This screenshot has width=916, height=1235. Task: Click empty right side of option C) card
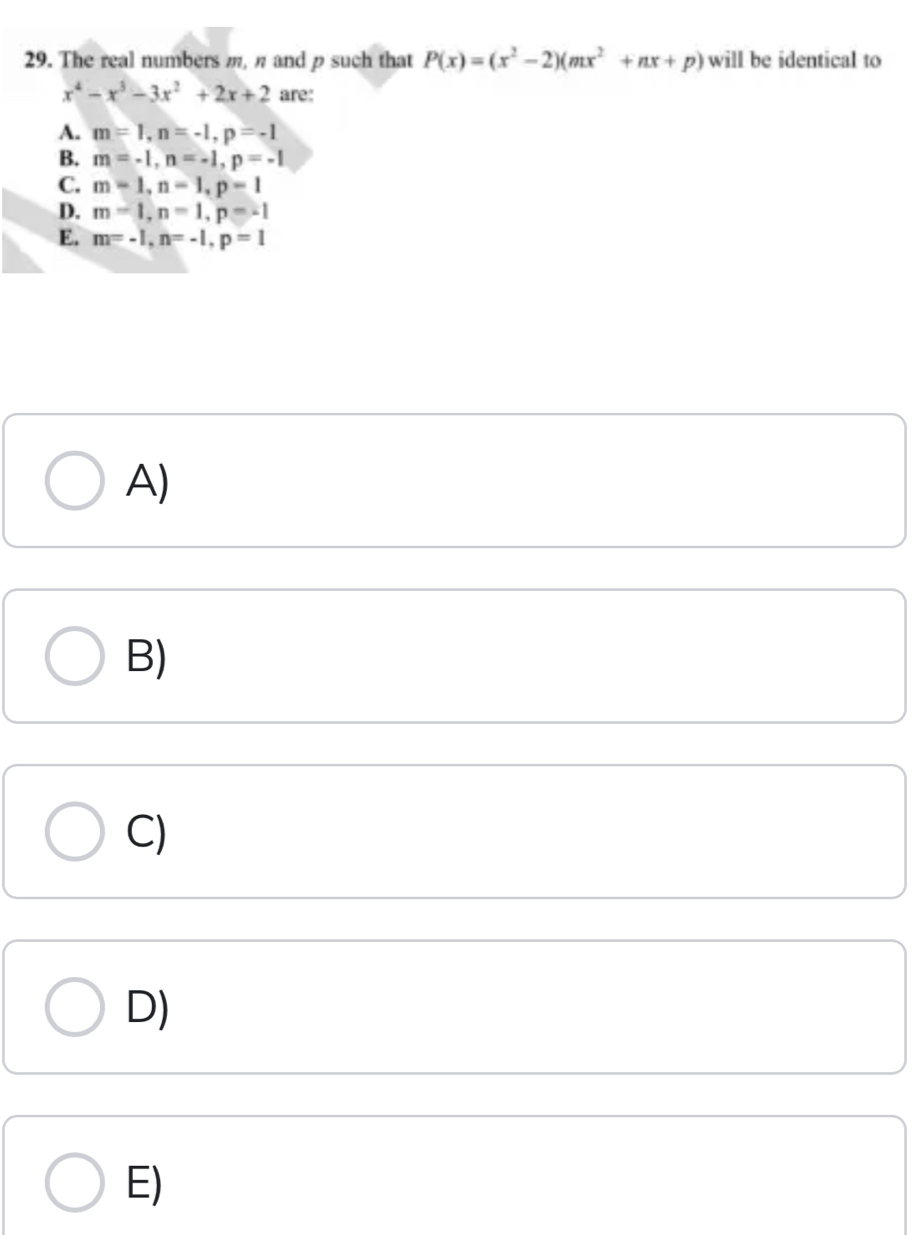click(600, 832)
